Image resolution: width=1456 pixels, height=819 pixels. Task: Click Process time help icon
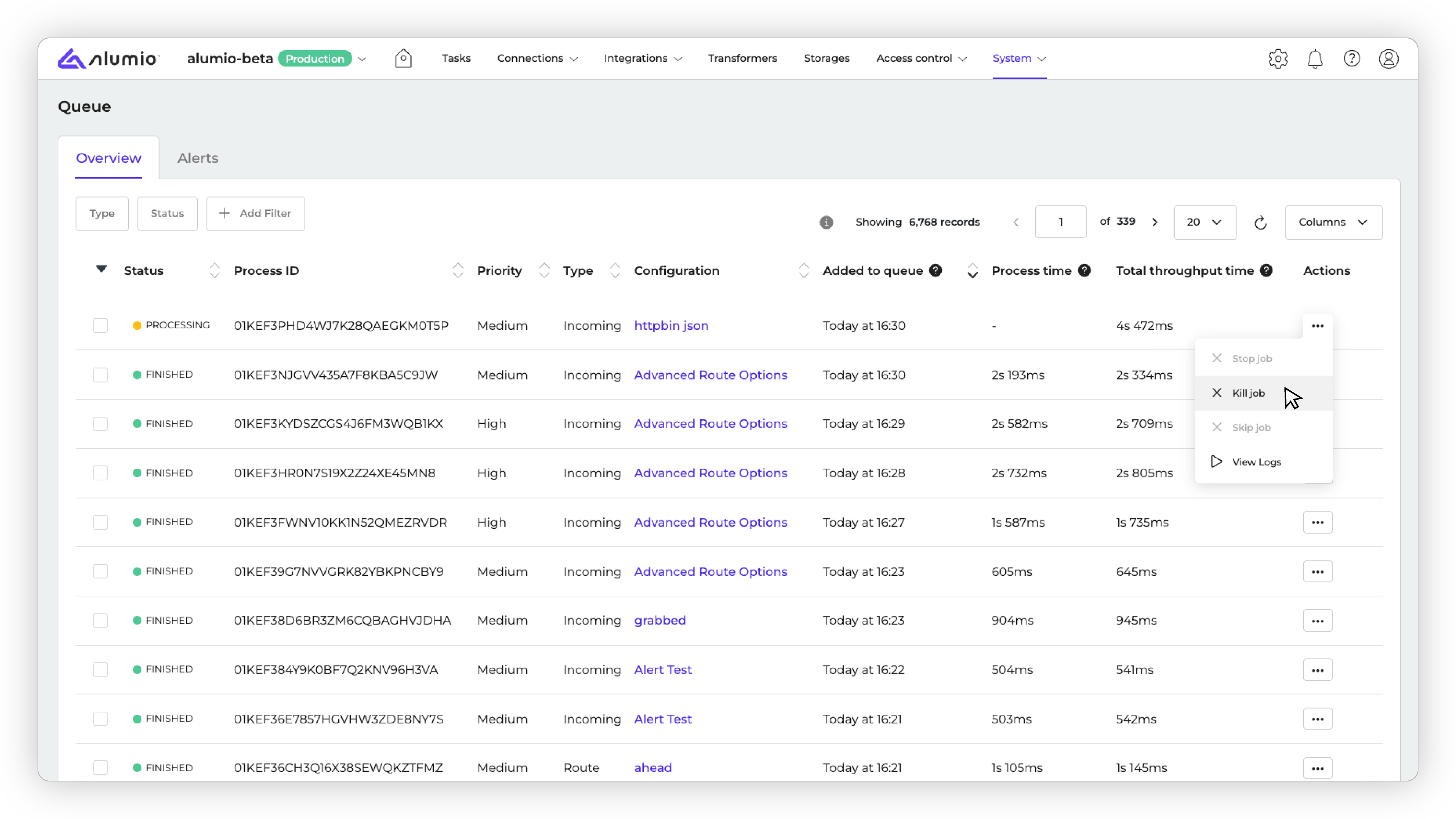coord(1084,271)
